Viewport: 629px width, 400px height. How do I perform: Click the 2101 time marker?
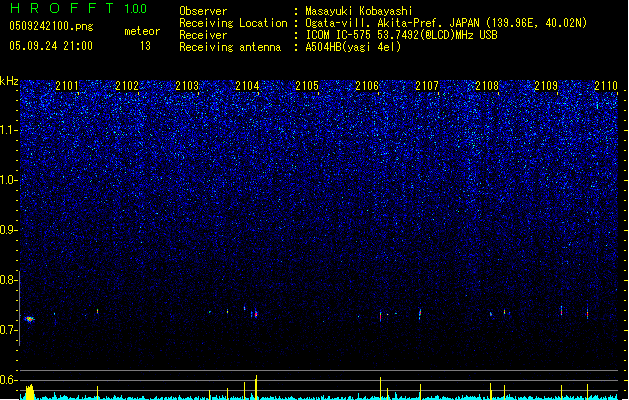coord(67,86)
